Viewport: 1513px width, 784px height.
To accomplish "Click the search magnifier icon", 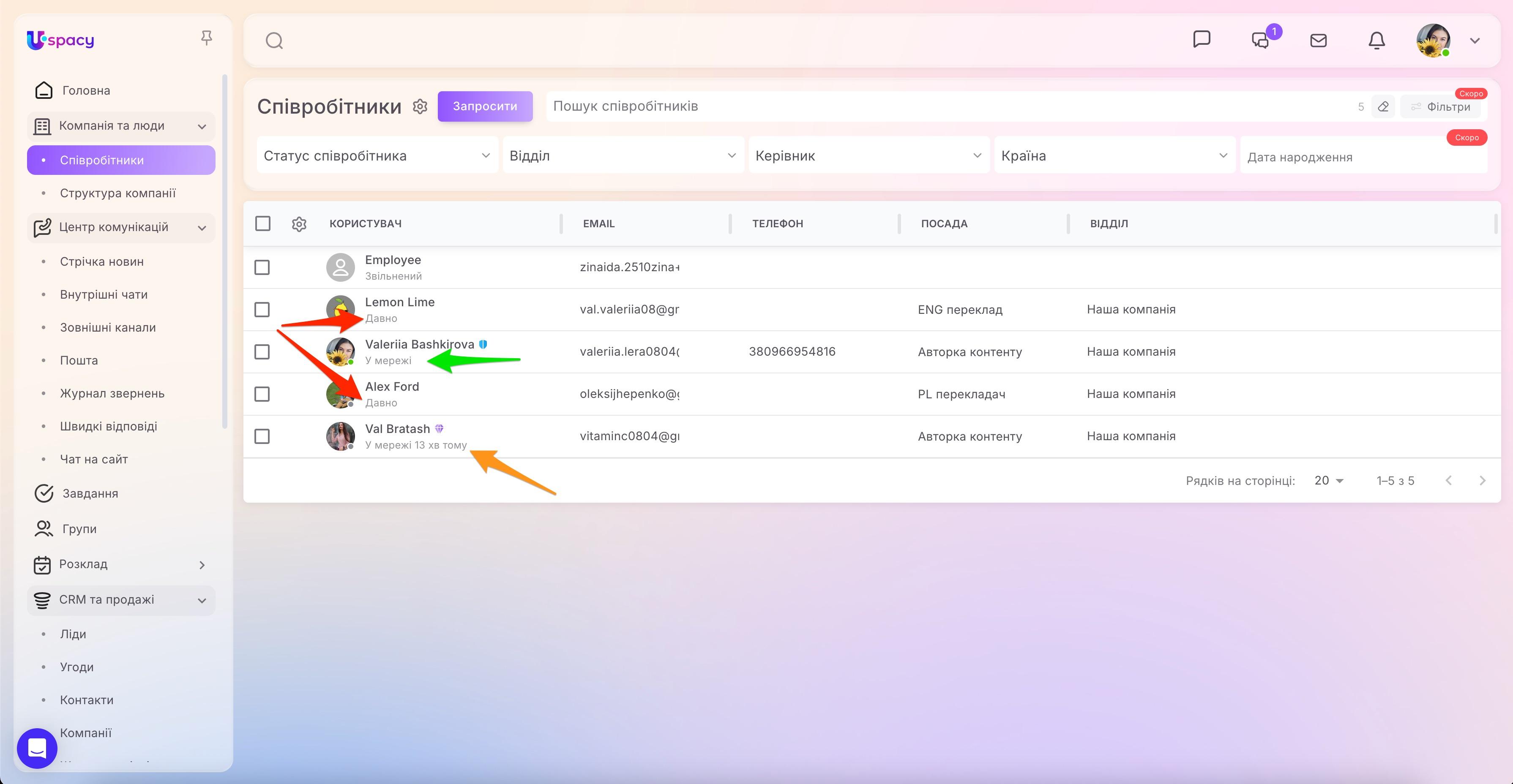I will click(274, 41).
